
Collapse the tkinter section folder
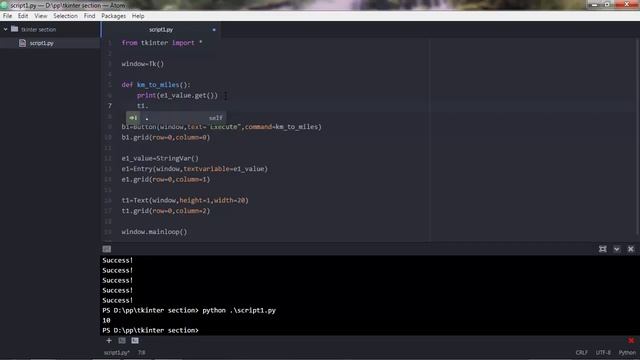pyautogui.click(x=5, y=29)
